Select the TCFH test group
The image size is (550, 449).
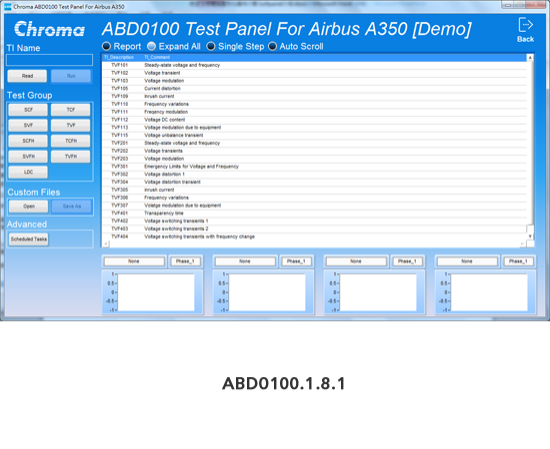pyautogui.click(x=71, y=141)
